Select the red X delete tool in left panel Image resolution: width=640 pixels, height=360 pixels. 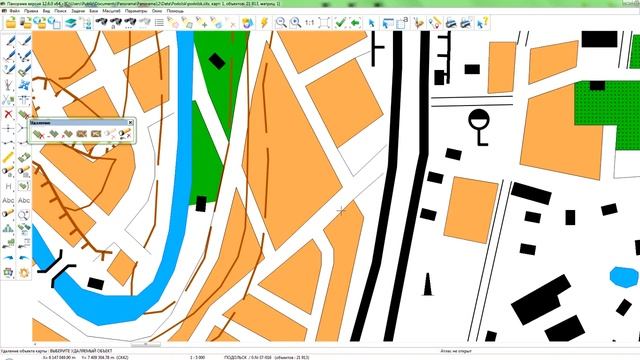(x=8, y=114)
